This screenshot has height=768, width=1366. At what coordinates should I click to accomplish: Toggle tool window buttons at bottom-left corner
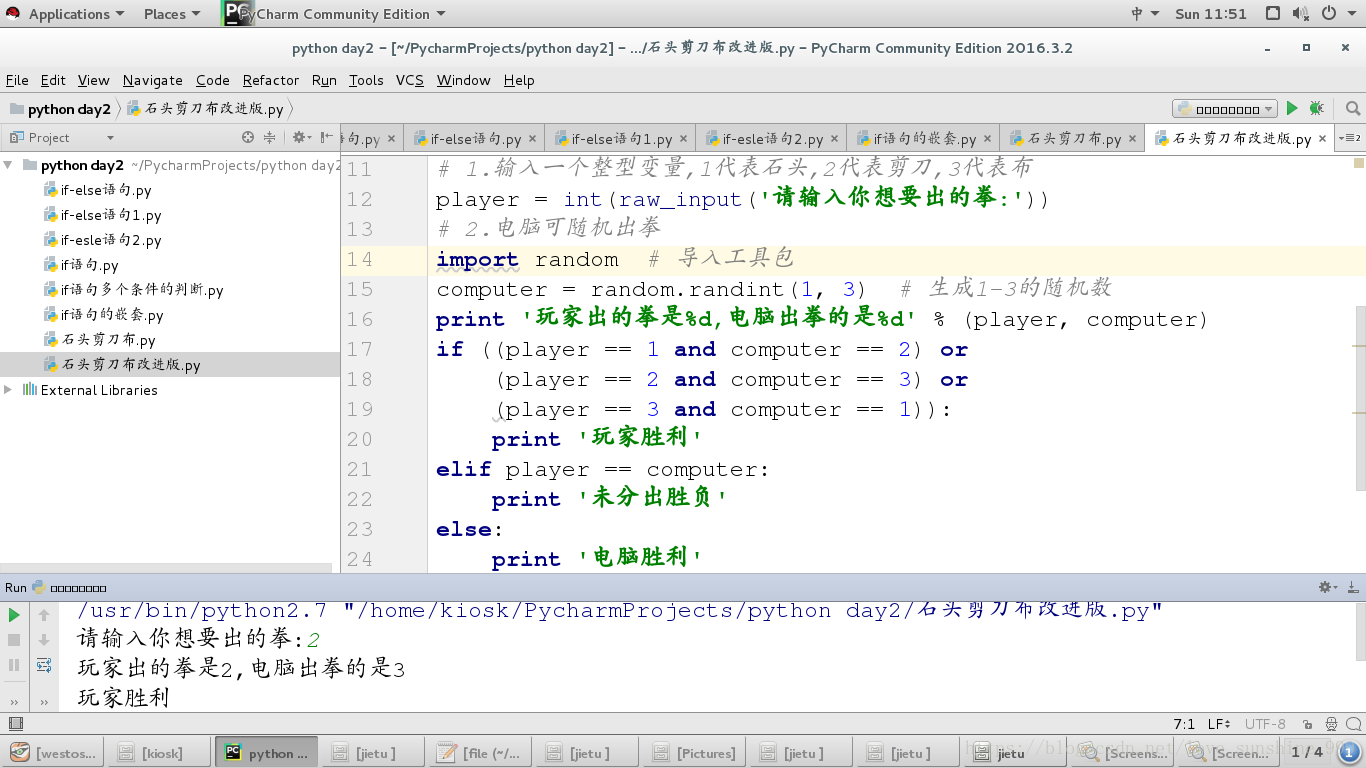tap(15, 724)
